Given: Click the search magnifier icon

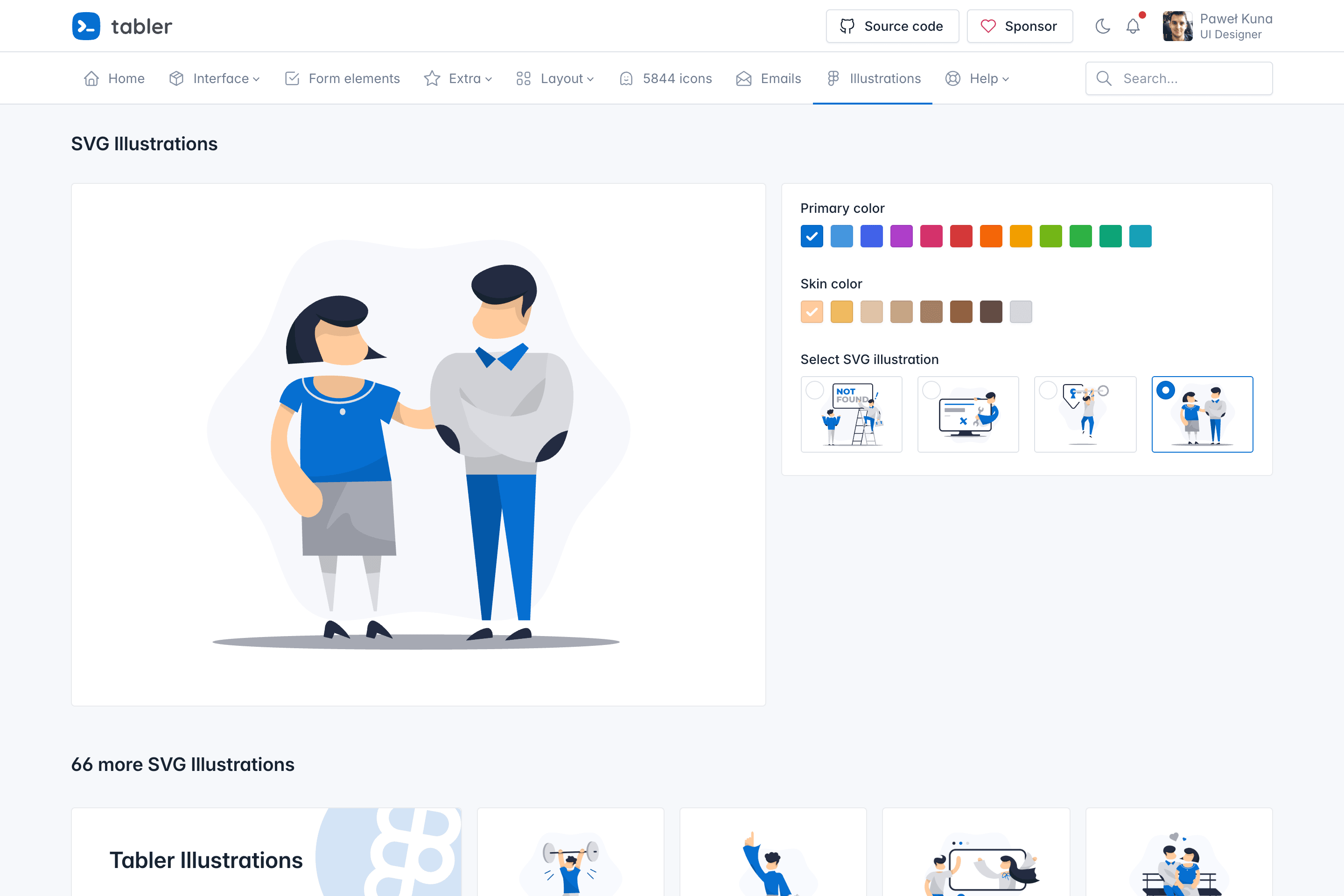Looking at the screenshot, I should 1104,78.
